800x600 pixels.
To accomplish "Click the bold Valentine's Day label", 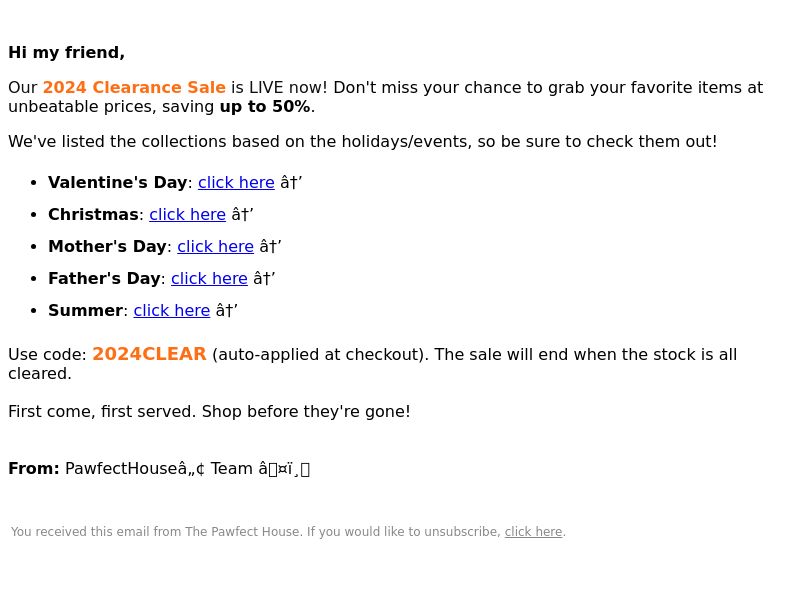I will pos(117,183).
